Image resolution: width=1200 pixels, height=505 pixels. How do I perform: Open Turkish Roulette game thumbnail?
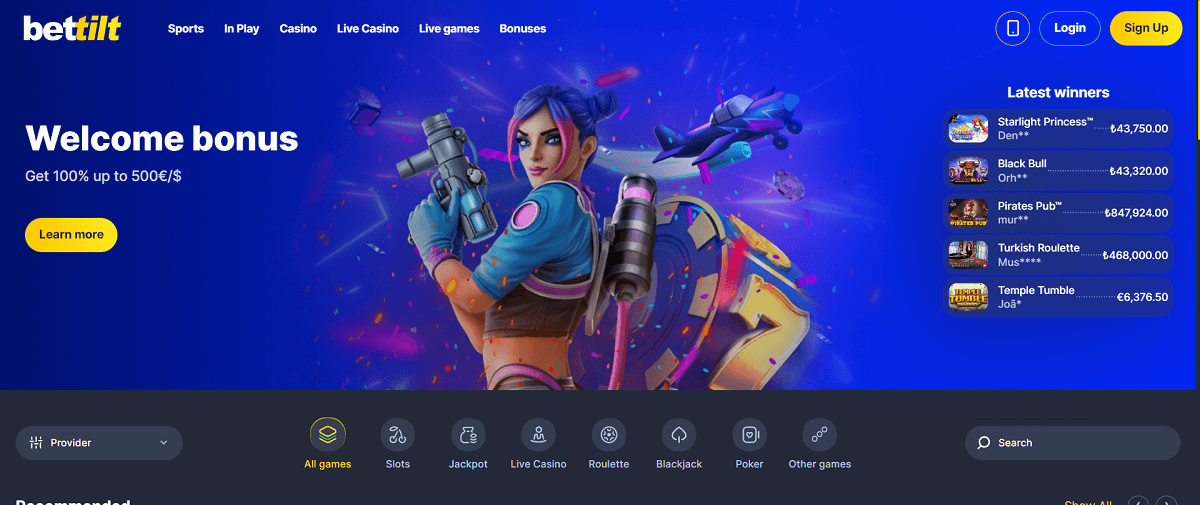[968, 254]
